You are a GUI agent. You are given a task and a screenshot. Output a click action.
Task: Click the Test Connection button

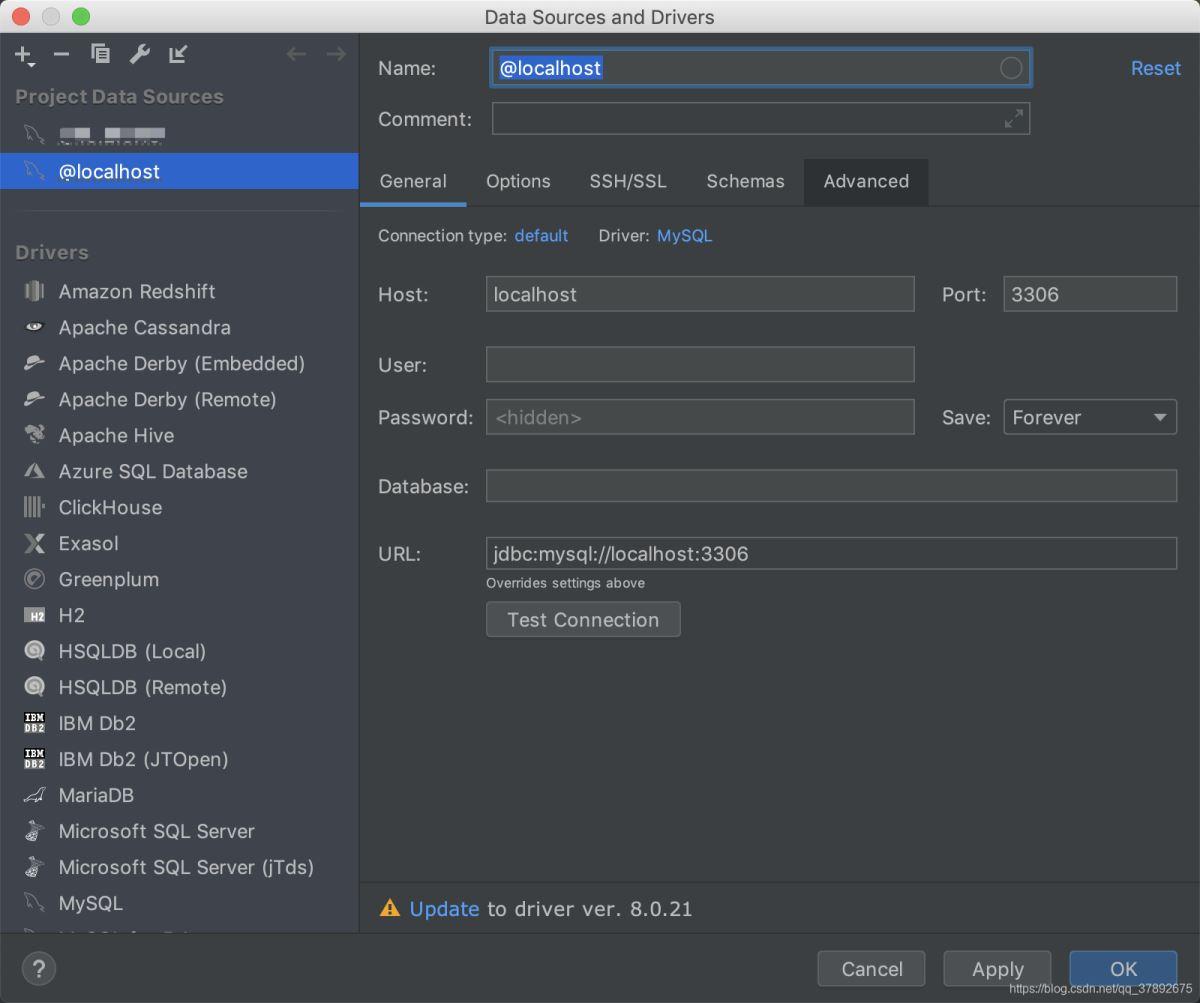point(583,619)
